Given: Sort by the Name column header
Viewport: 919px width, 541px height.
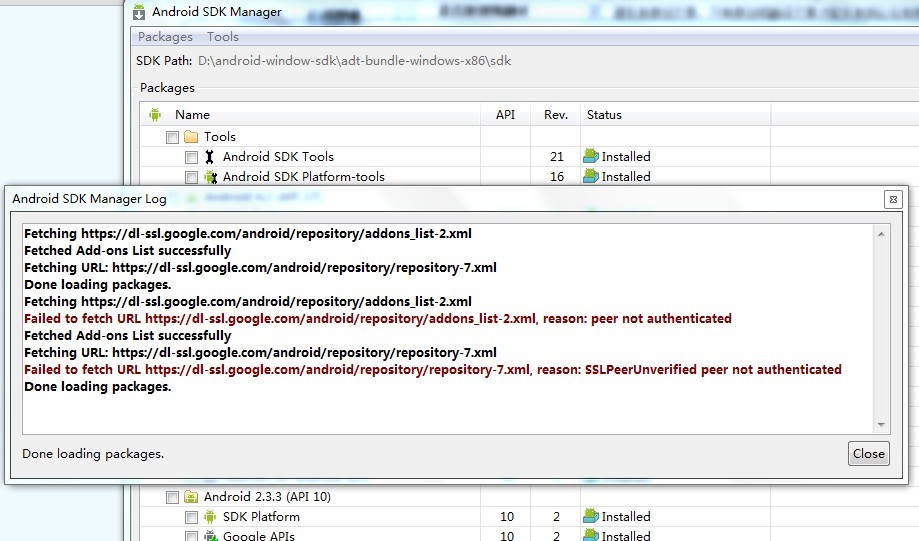Looking at the screenshot, I should point(192,115).
